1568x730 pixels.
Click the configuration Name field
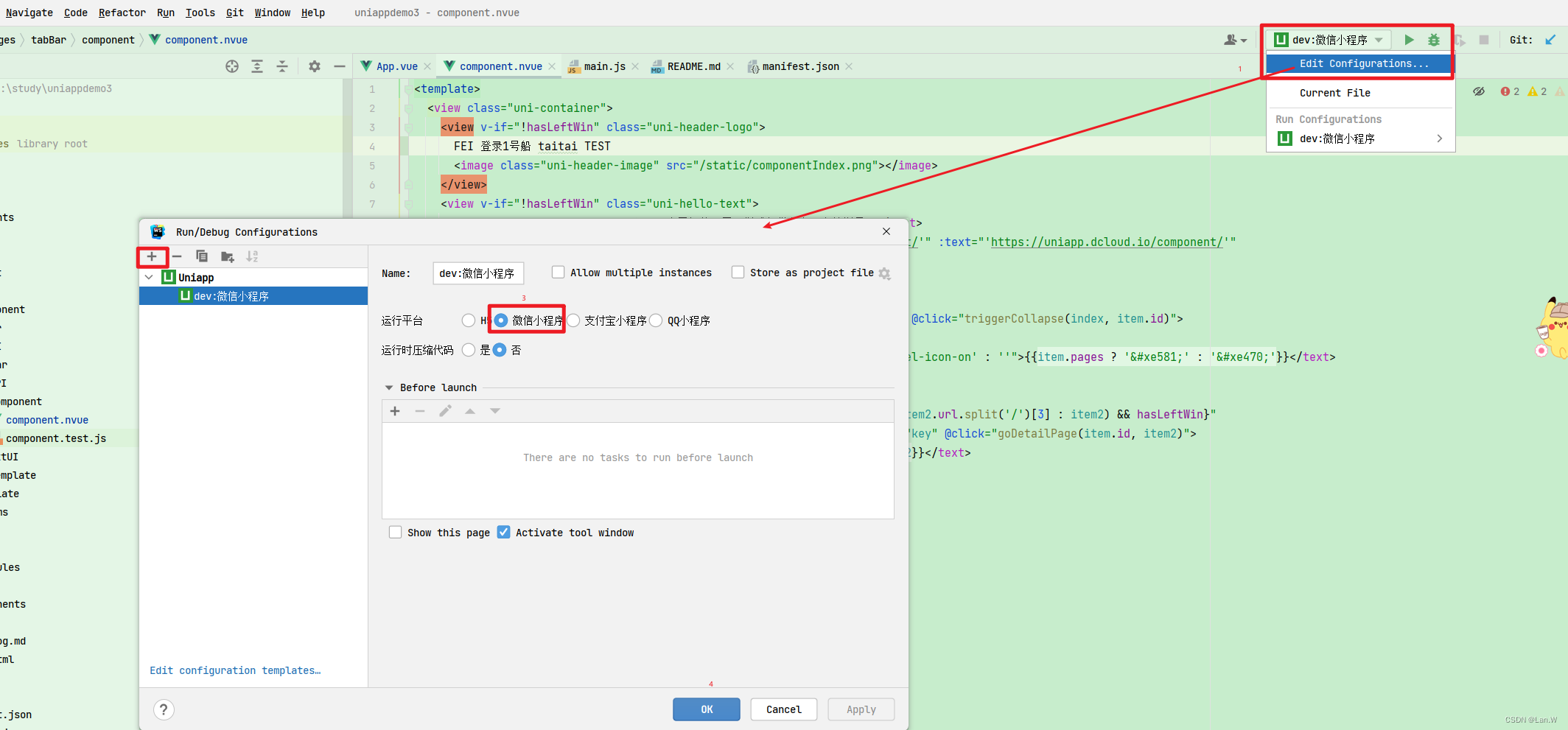478,273
